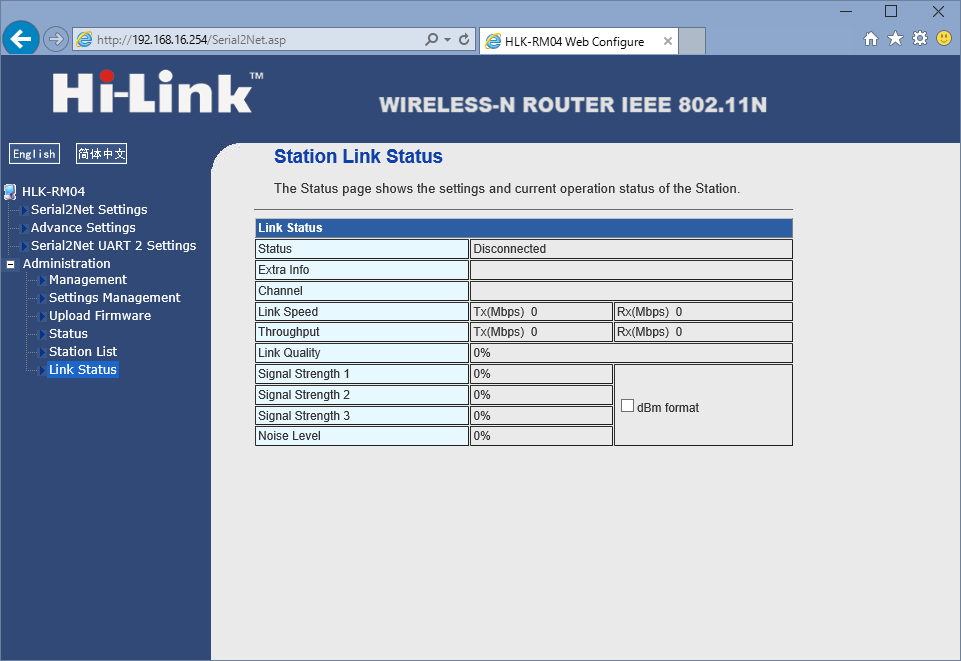This screenshot has width=961, height=661.
Task: Click the Disconnected status value
Action: click(509, 249)
